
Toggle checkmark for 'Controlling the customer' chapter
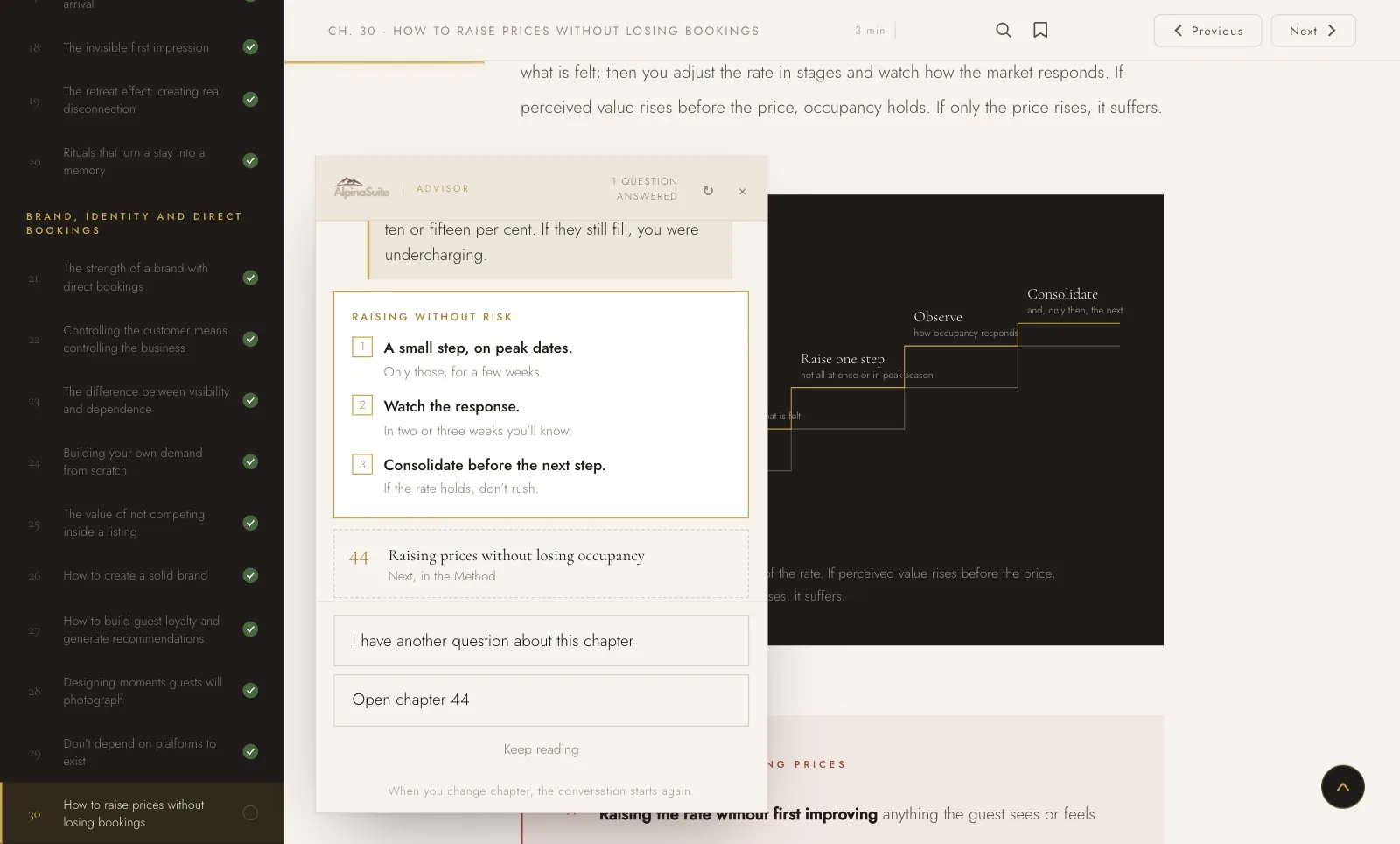pos(250,339)
